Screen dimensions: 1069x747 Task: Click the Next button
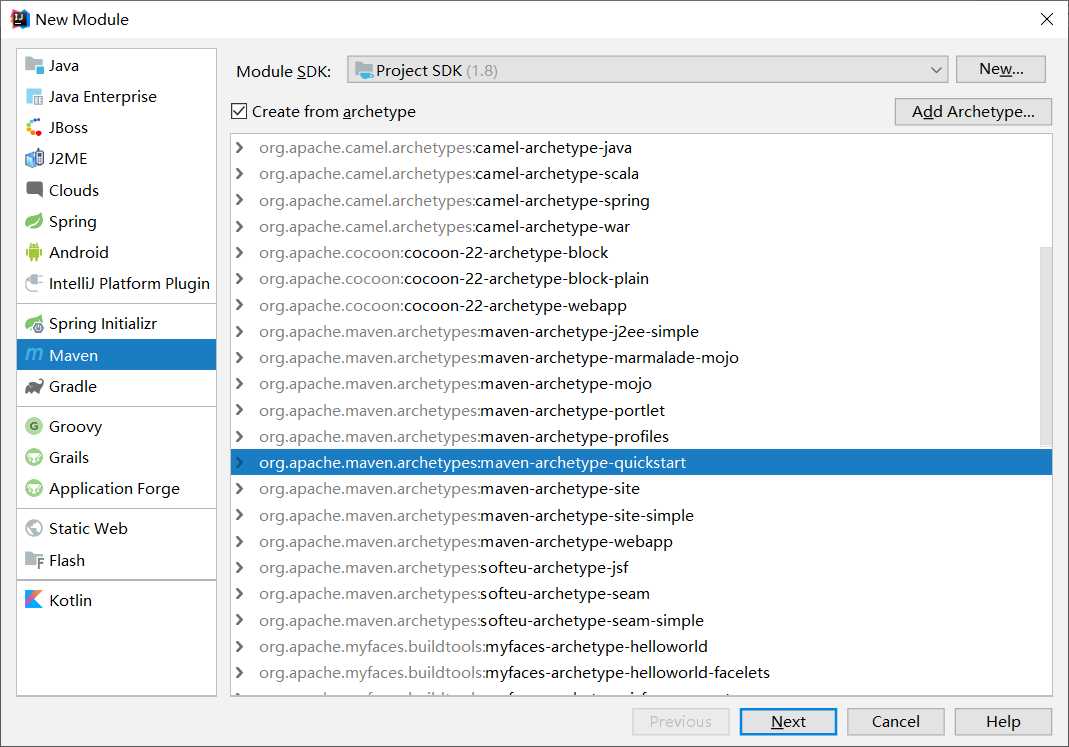click(788, 721)
